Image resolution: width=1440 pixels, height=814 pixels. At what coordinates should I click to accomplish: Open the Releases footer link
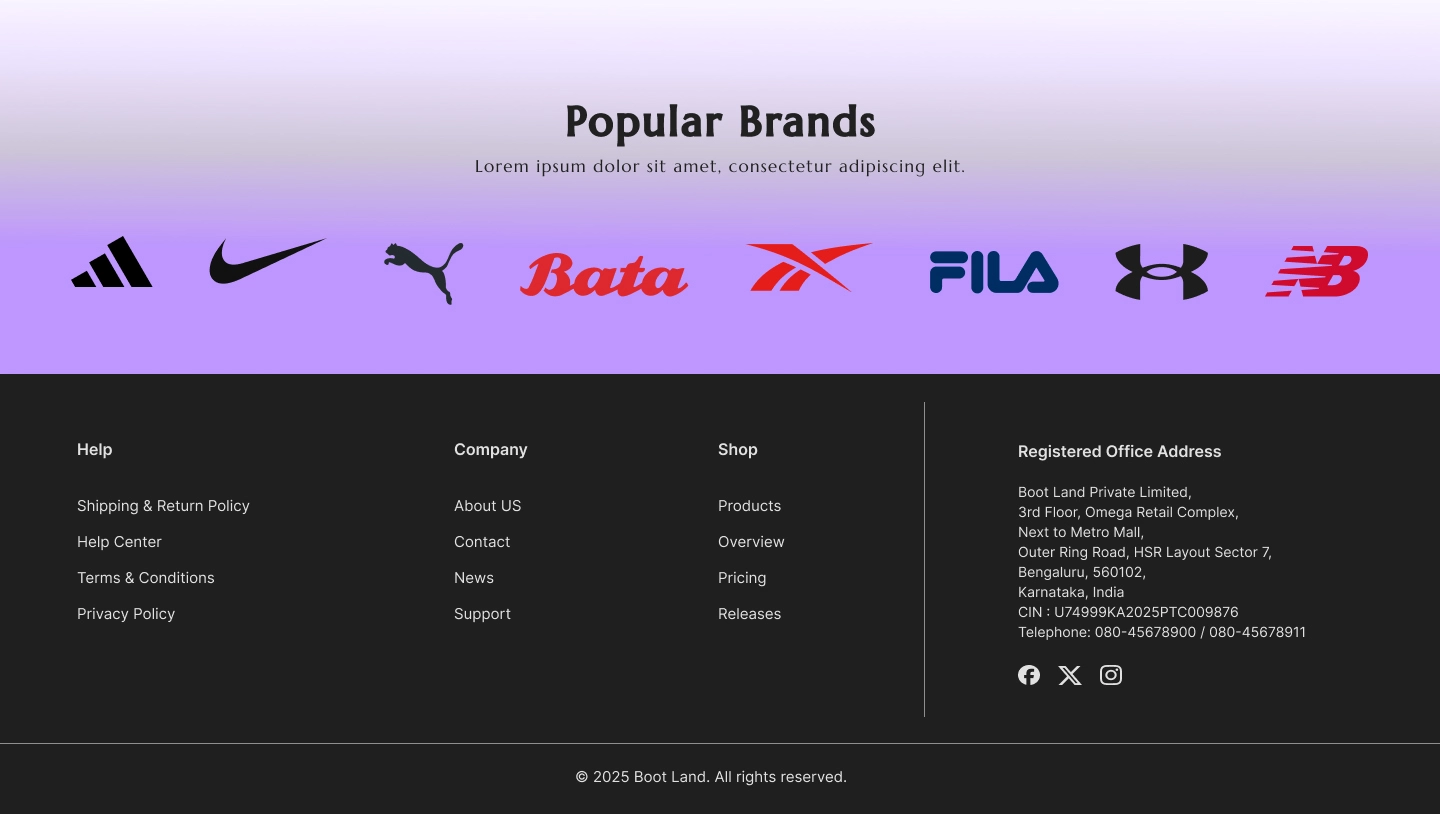(749, 614)
